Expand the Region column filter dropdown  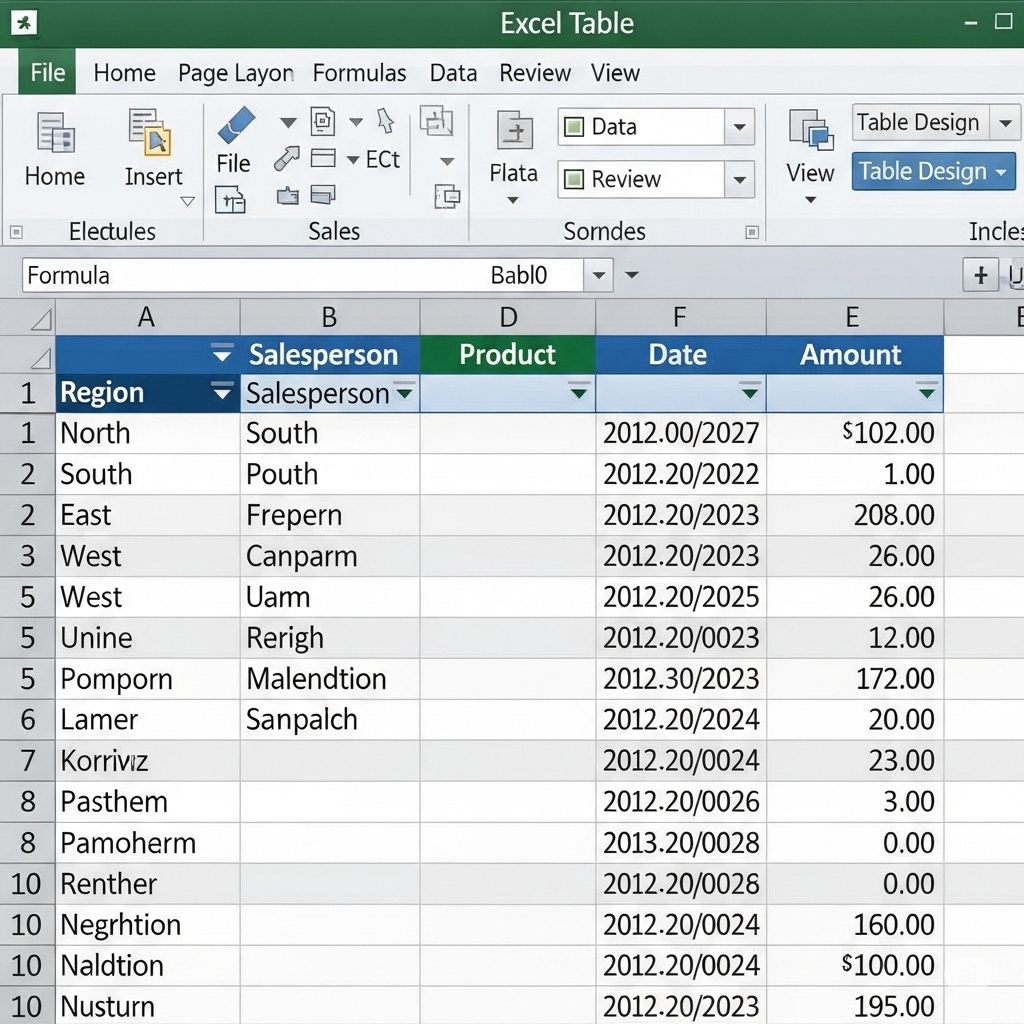[222, 393]
